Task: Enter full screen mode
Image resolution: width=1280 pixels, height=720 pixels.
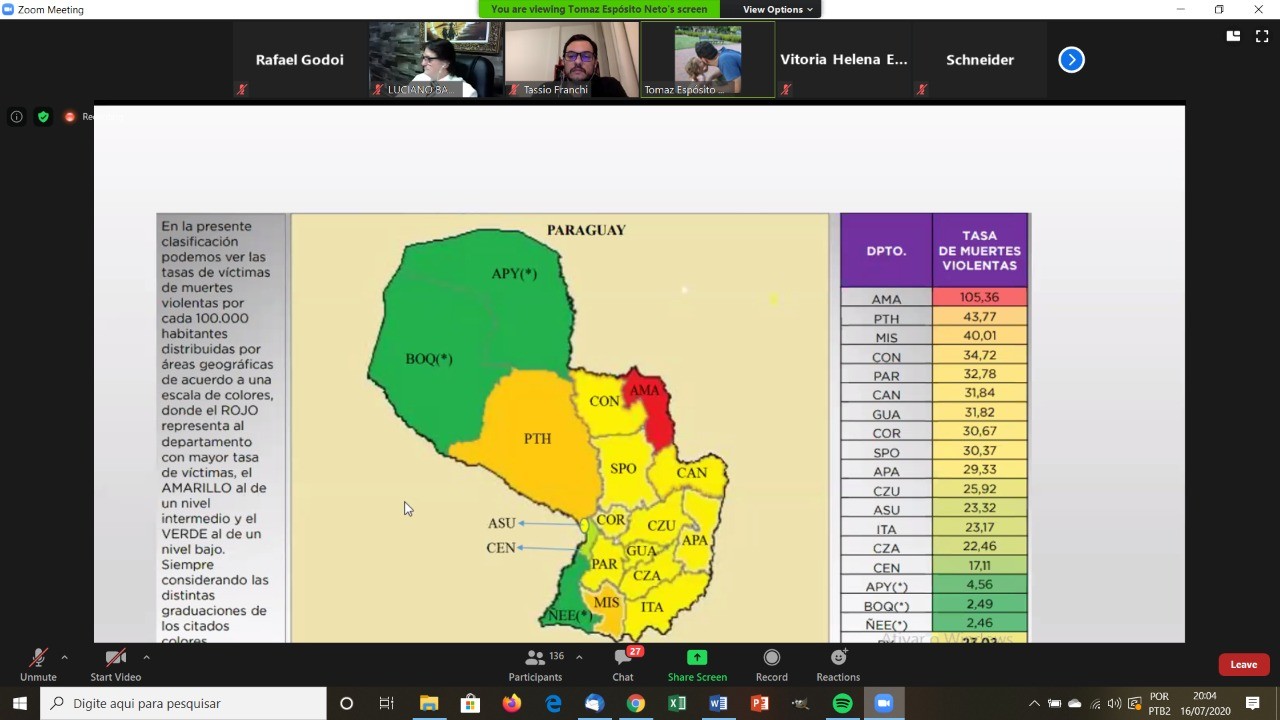Action: pos(1262,36)
